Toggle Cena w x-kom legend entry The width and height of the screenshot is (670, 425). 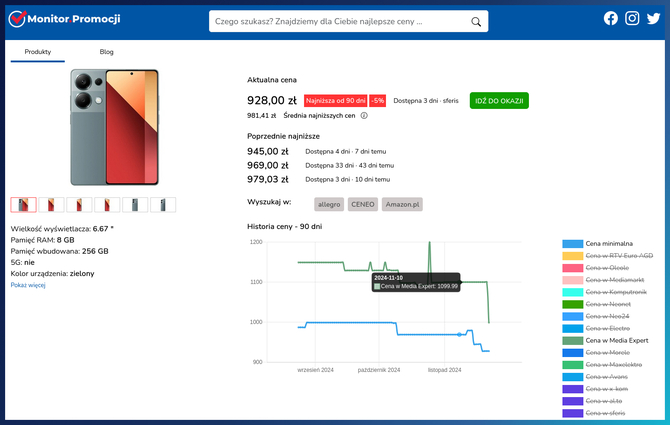(595, 389)
